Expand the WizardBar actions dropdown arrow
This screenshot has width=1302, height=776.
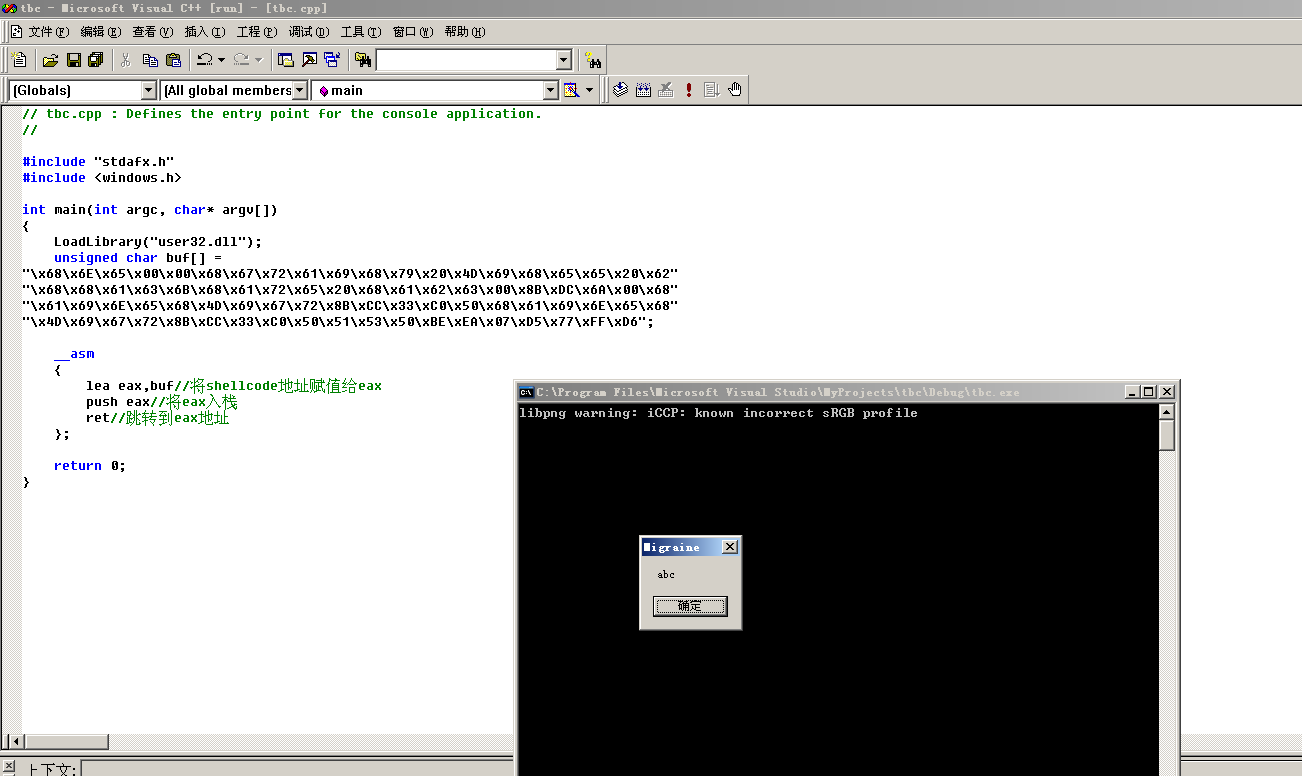coord(589,90)
